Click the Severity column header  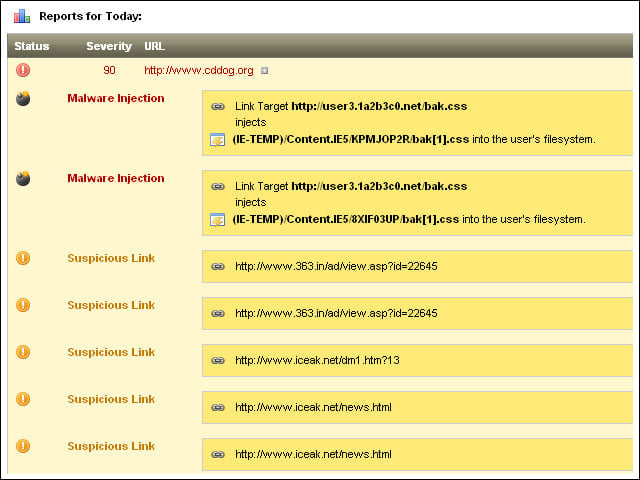109,46
